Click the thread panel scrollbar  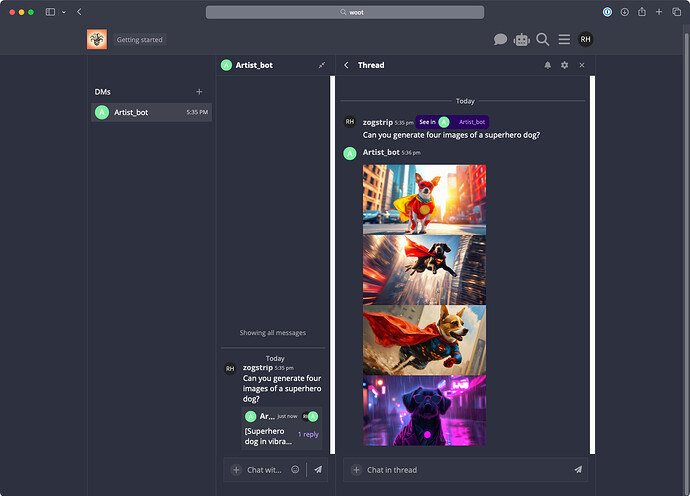592,265
